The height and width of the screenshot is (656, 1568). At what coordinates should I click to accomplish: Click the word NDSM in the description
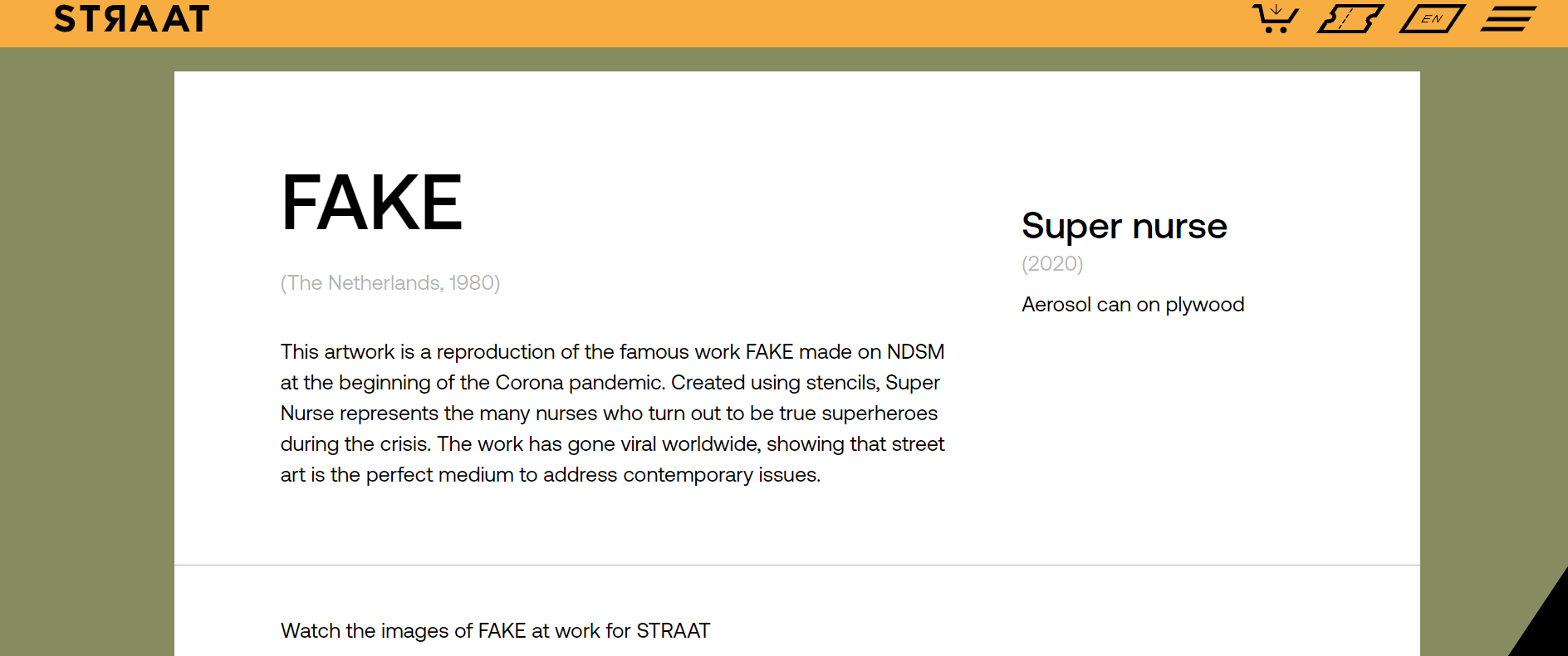[x=915, y=352]
